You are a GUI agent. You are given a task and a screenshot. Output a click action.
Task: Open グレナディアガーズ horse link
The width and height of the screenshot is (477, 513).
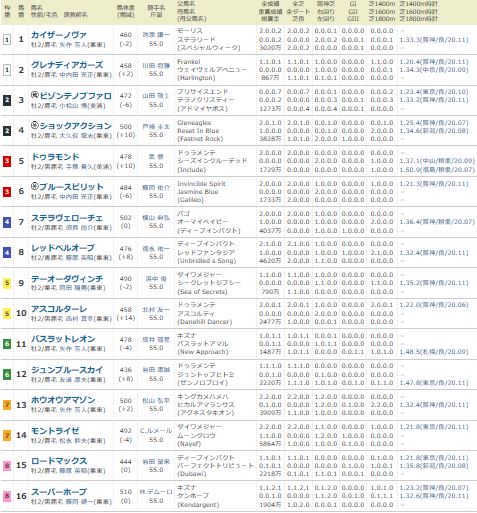67,65
